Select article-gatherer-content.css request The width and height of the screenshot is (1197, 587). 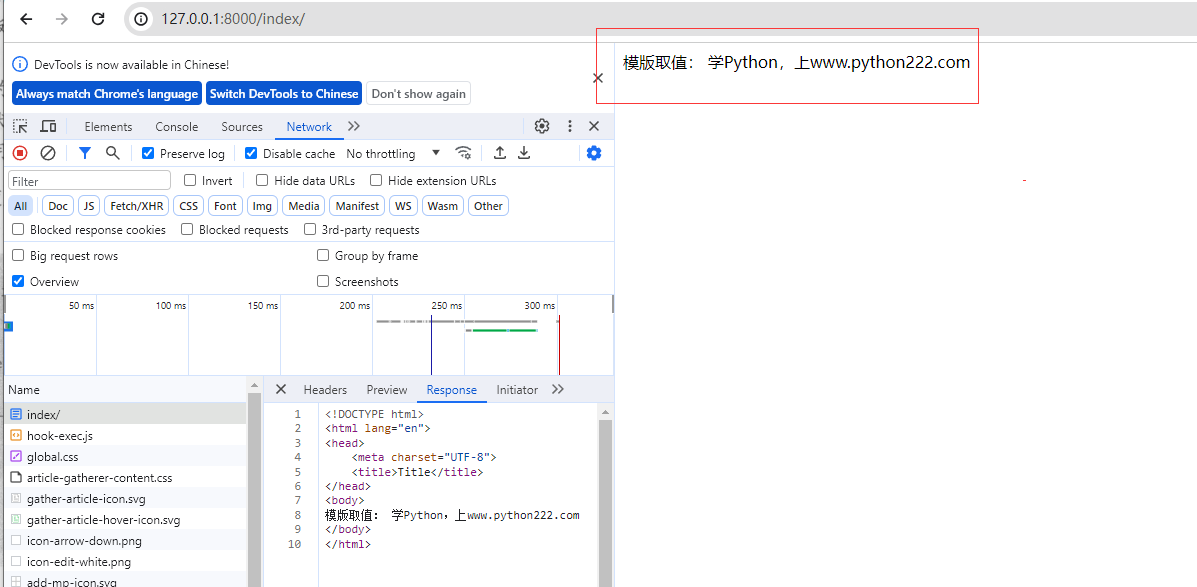point(126,478)
